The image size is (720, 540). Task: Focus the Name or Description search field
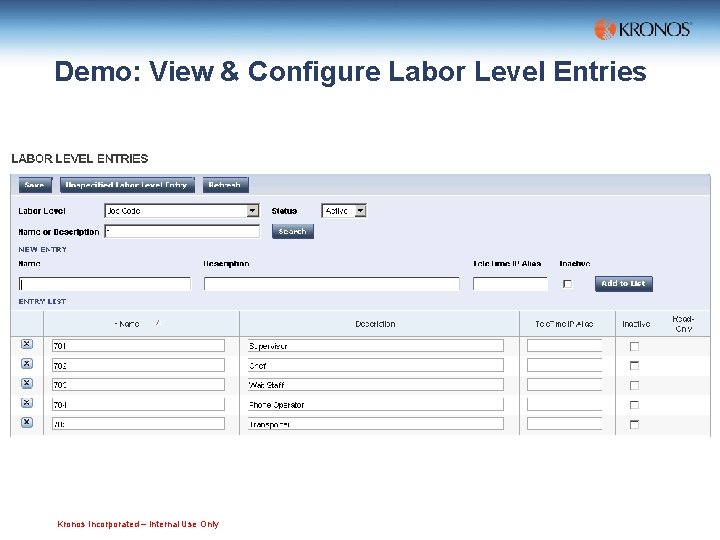click(x=182, y=231)
